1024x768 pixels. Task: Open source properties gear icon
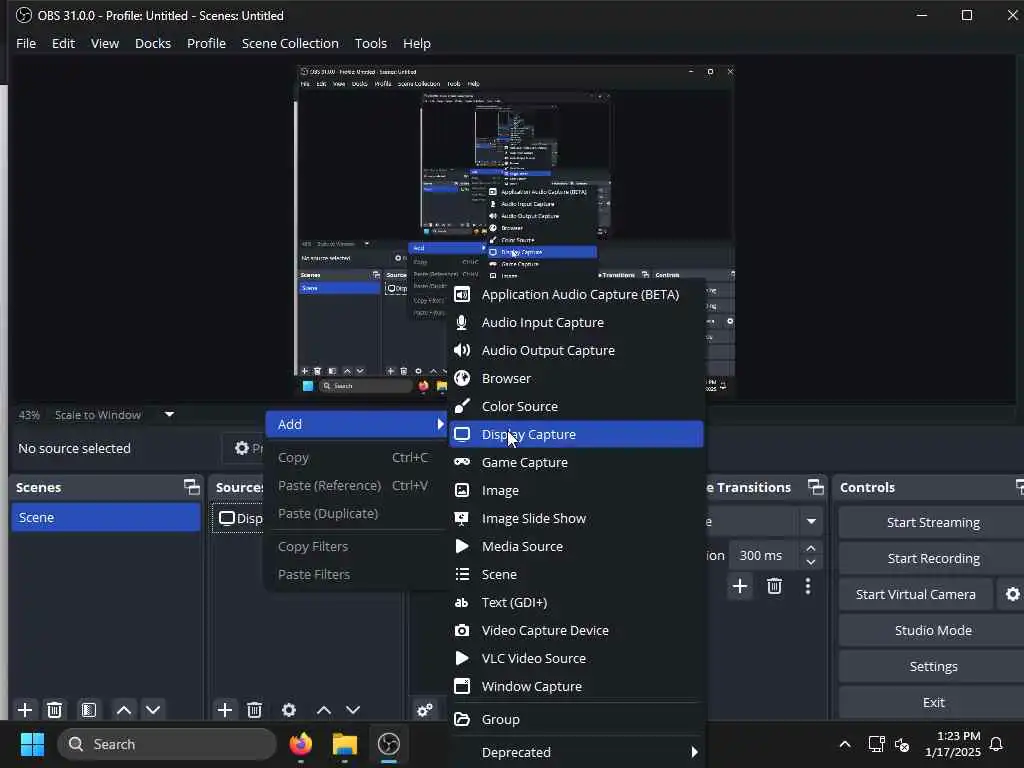click(x=289, y=710)
